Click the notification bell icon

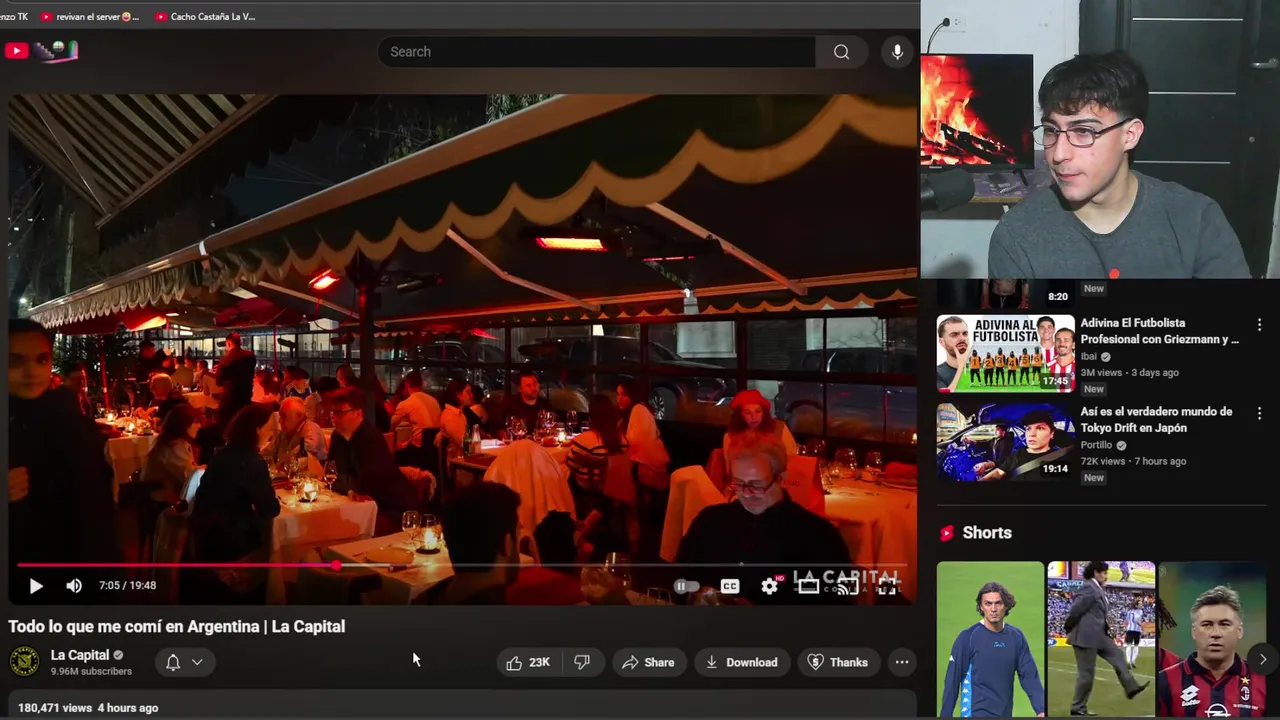click(x=173, y=662)
